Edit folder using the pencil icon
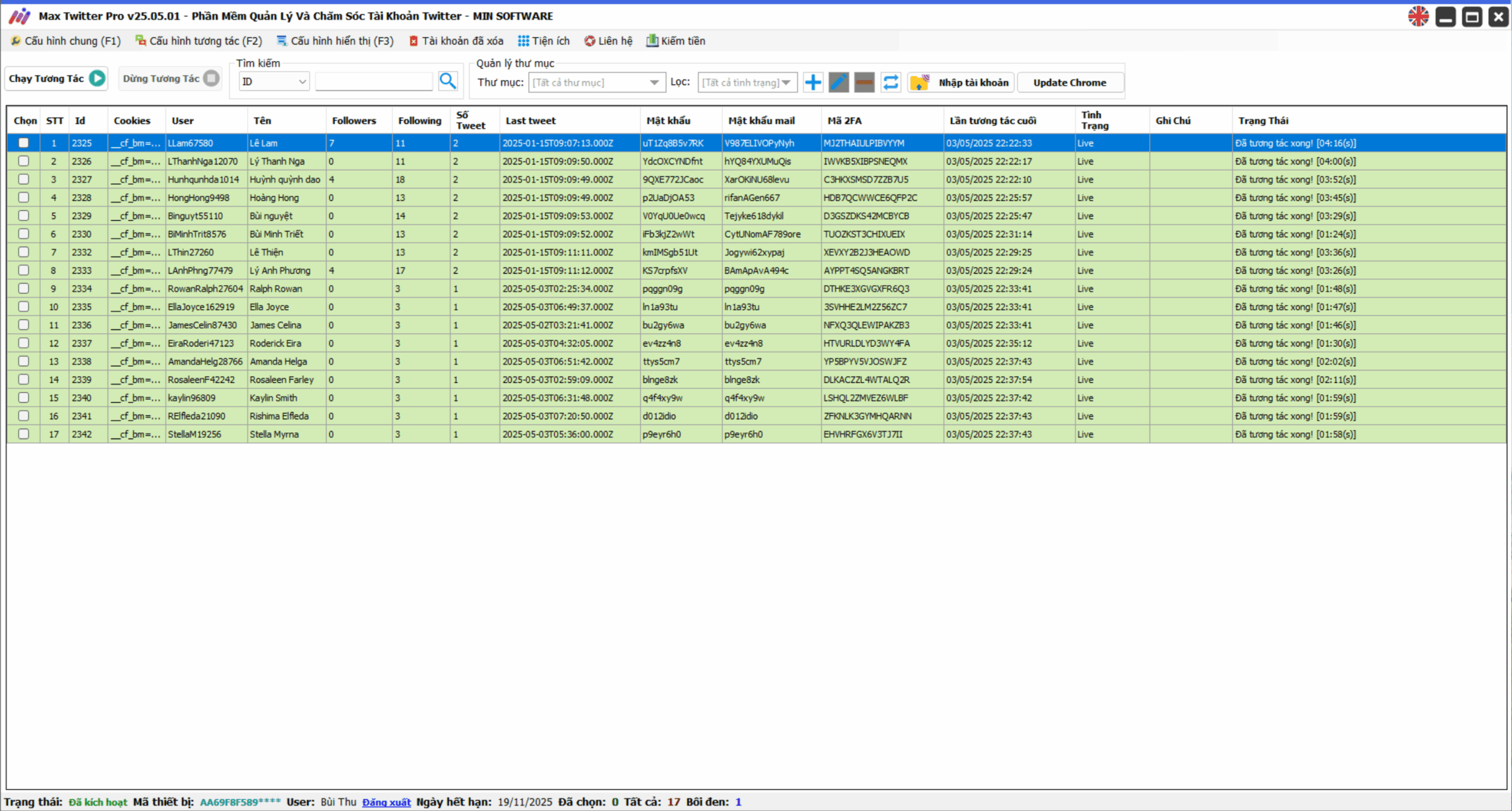1512x811 pixels. (x=839, y=82)
